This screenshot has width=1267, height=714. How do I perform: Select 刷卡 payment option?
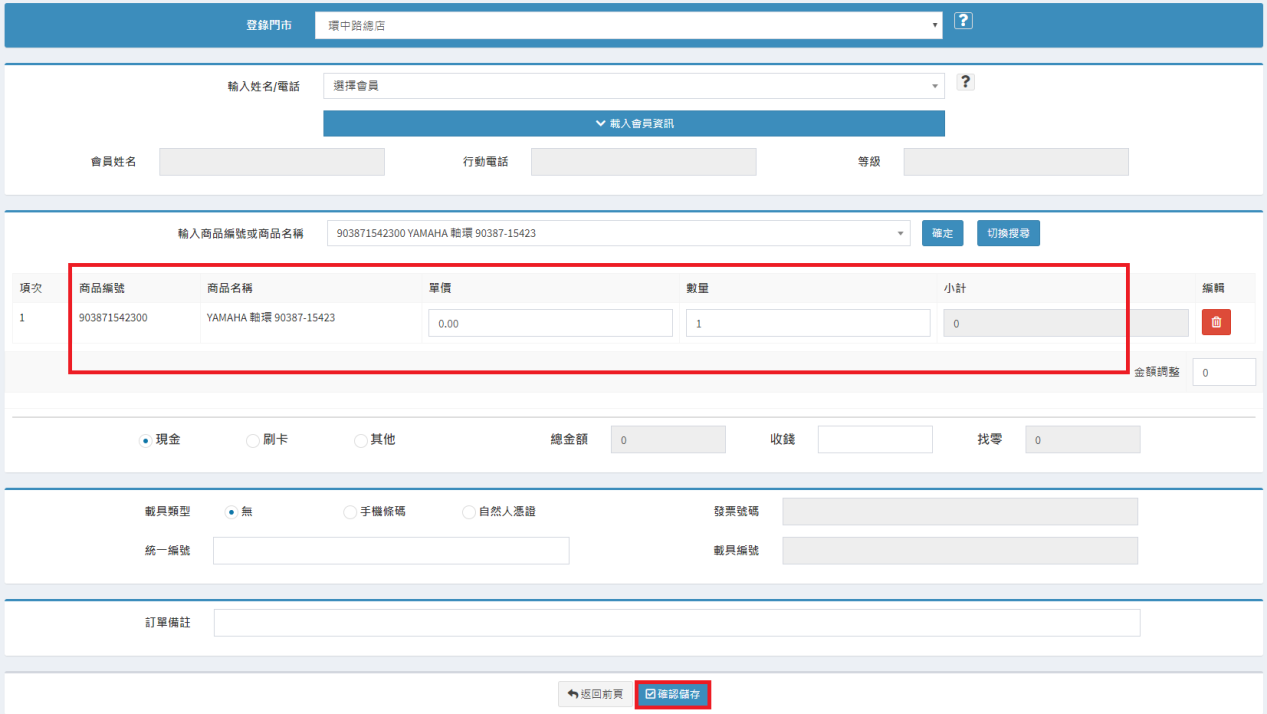[x=253, y=440]
